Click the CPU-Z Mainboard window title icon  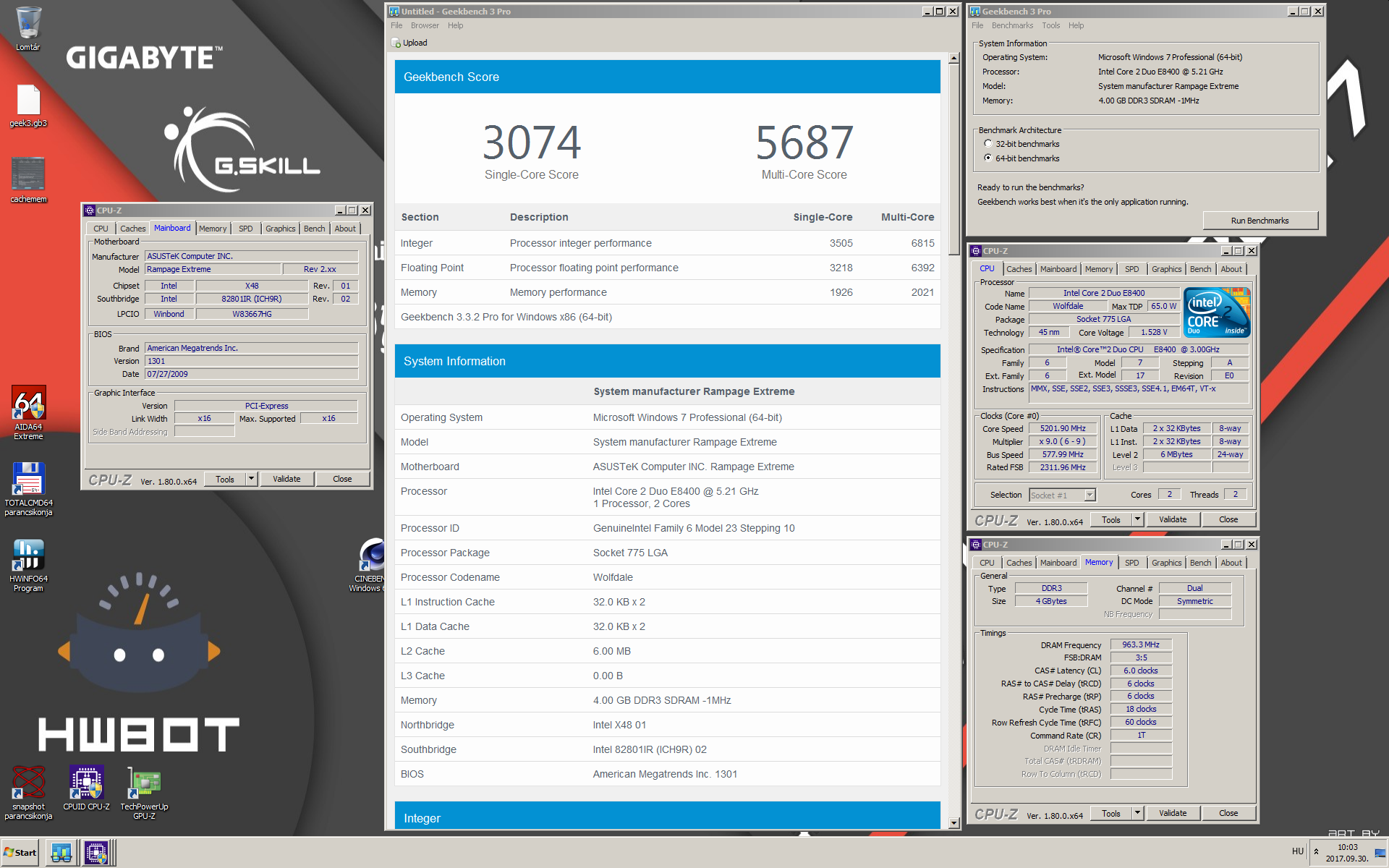pos(90,210)
